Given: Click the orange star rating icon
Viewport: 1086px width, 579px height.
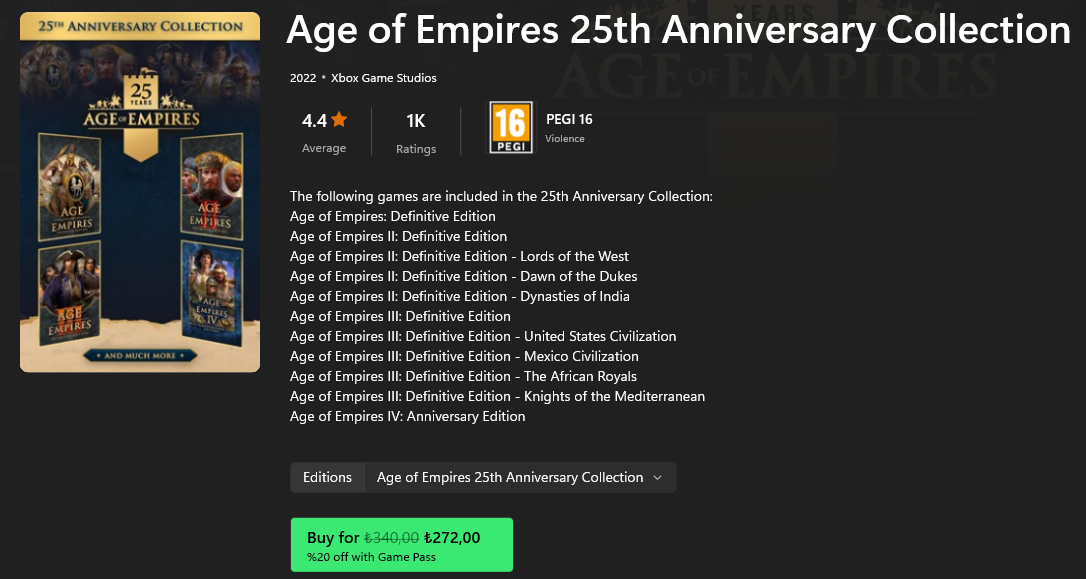Looking at the screenshot, I should pyautogui.click(x=339, y=120).
